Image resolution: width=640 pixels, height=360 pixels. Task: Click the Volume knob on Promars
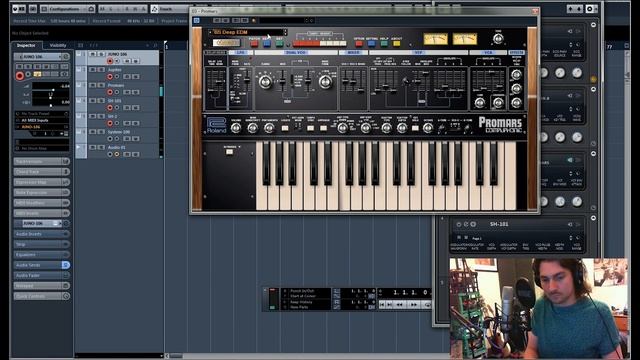pos(236,128)
